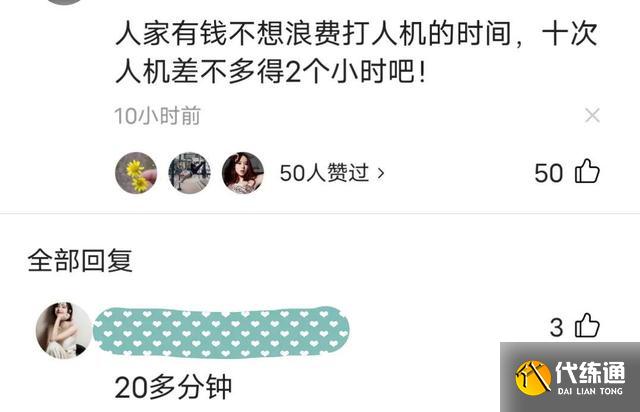Screen dimensions: 640x412
Task: Click the orange 代练通 logo icon
Action: (x=533, y=377)
